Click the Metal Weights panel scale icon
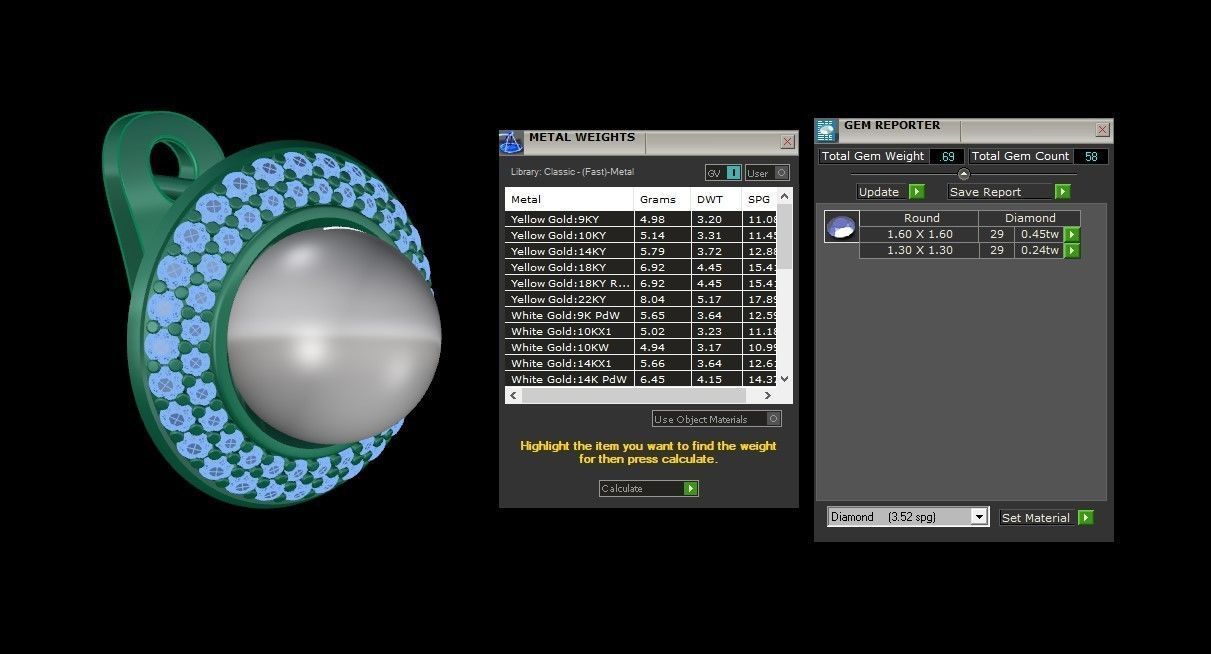Image resolution: width=1211 pixels, height=654 pixels. (511, 142)
